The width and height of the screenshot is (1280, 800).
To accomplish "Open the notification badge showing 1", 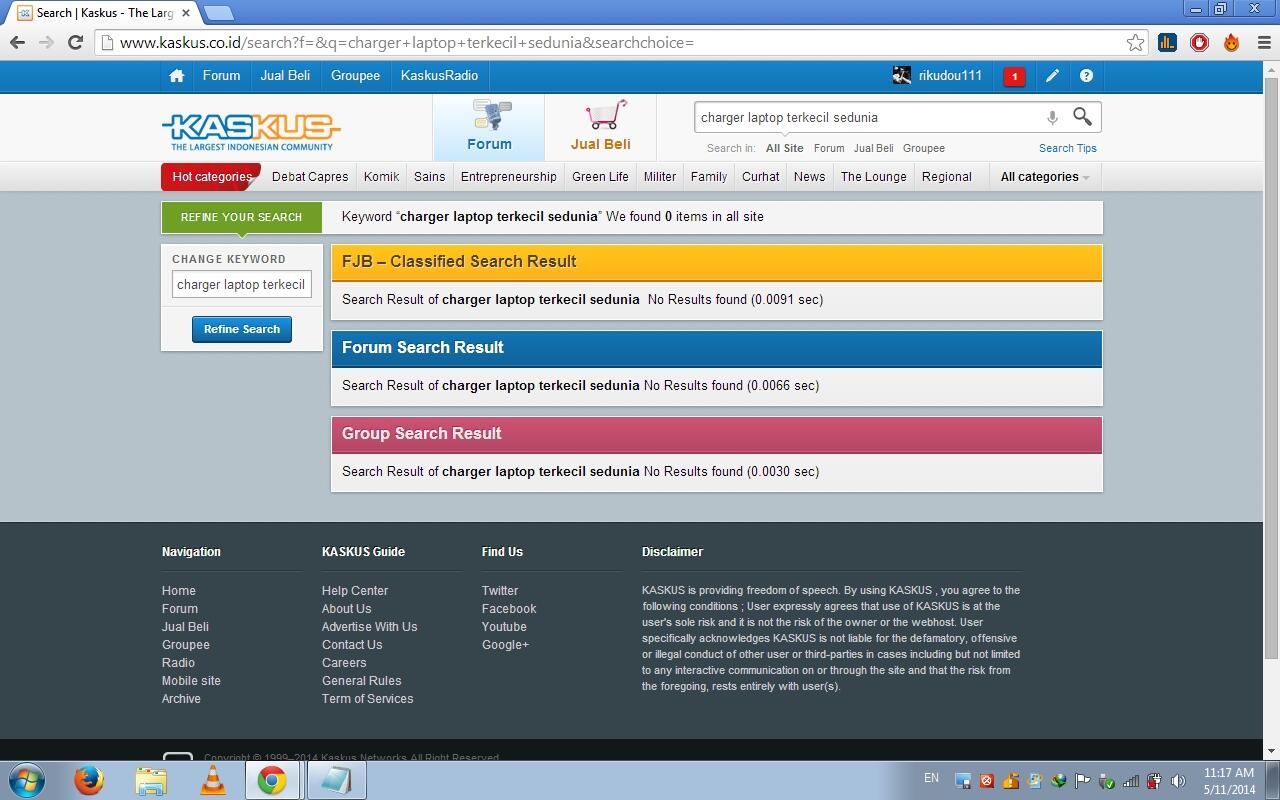I will point(1014,76).
